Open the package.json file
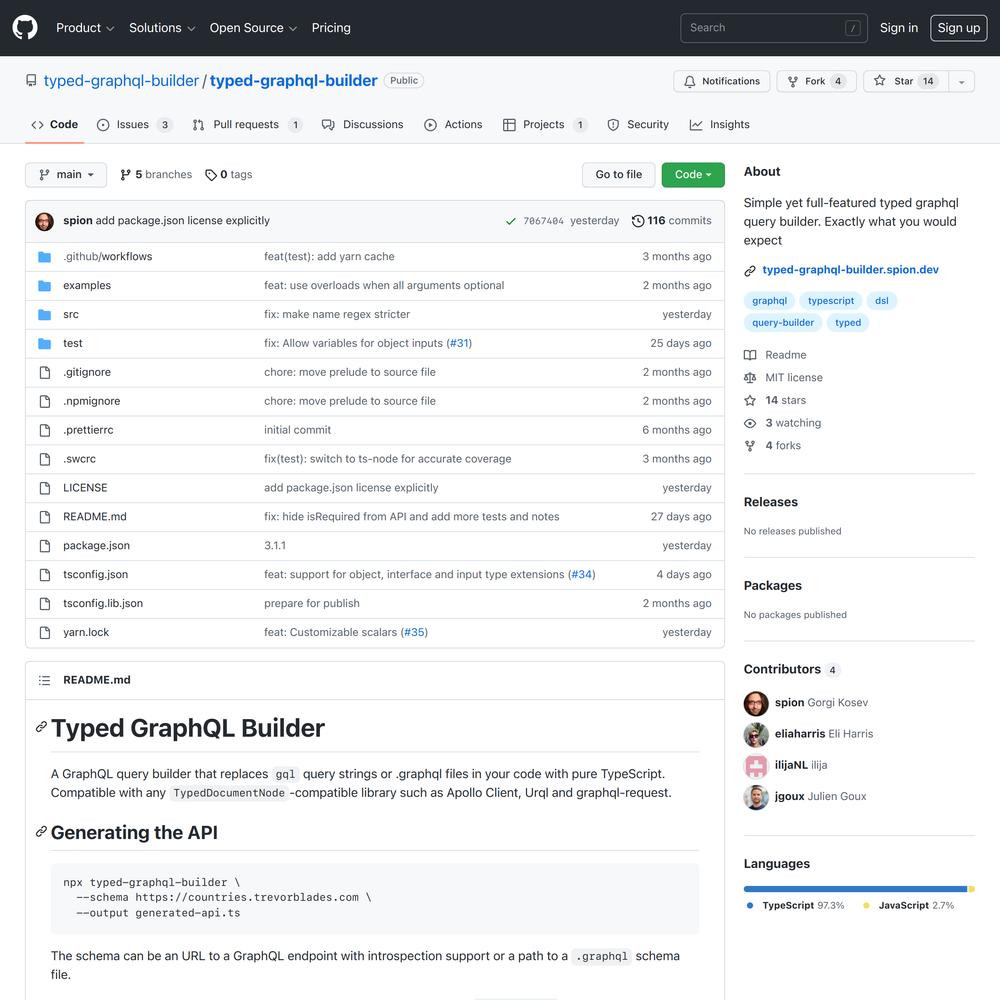1000x1000 pixels. tap(96, 546)
